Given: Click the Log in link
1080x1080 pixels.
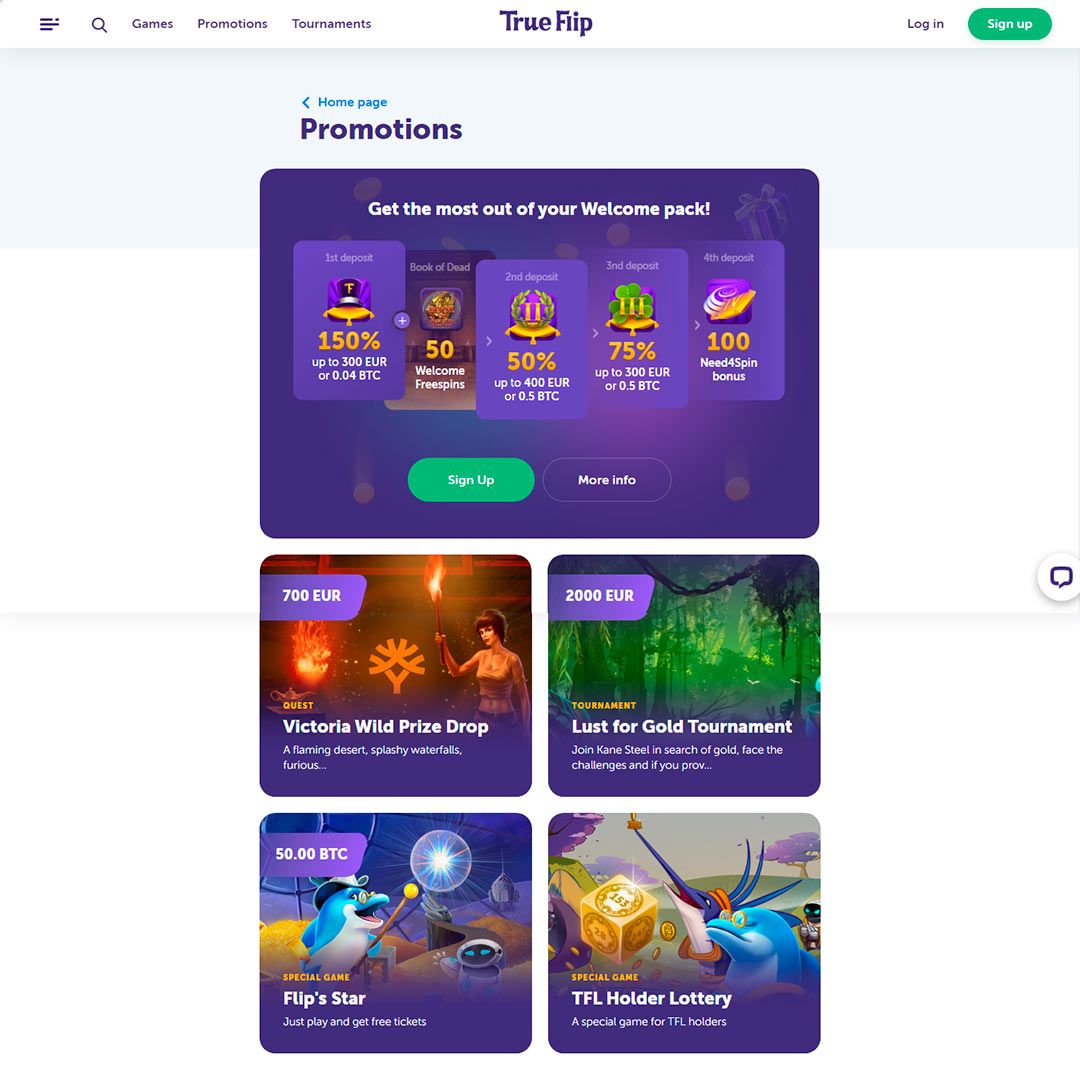Looking at the screenshot, I should 925,24.
